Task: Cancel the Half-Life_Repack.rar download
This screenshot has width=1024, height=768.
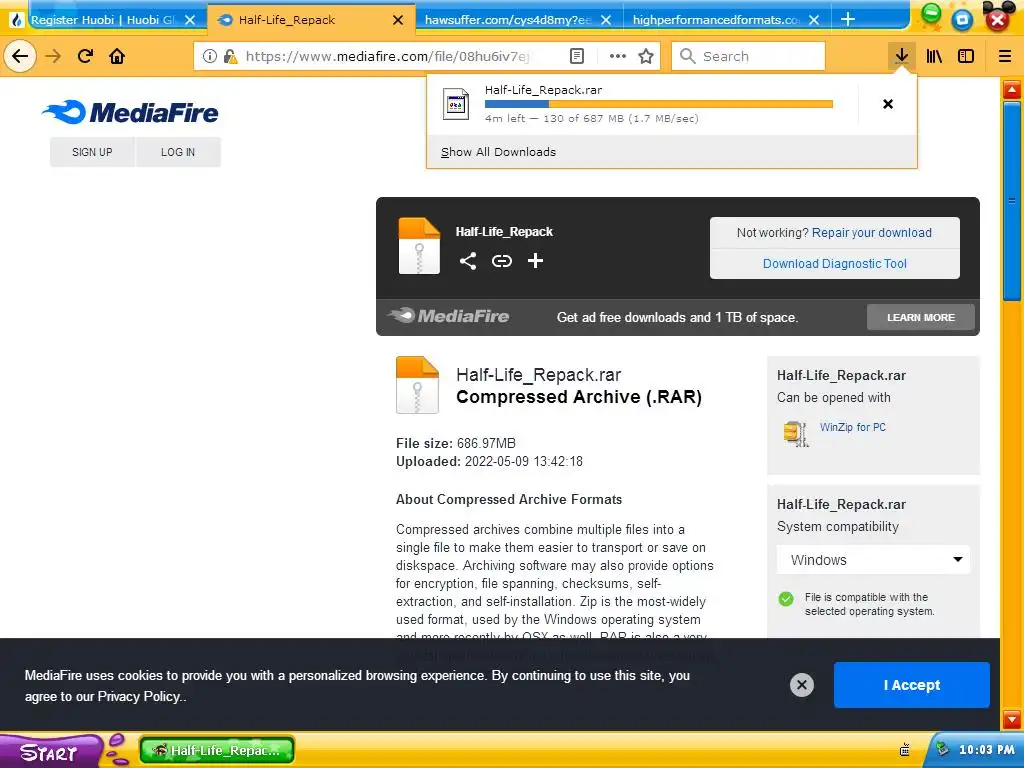Action: pyautogui.click(x=888, y=104)
